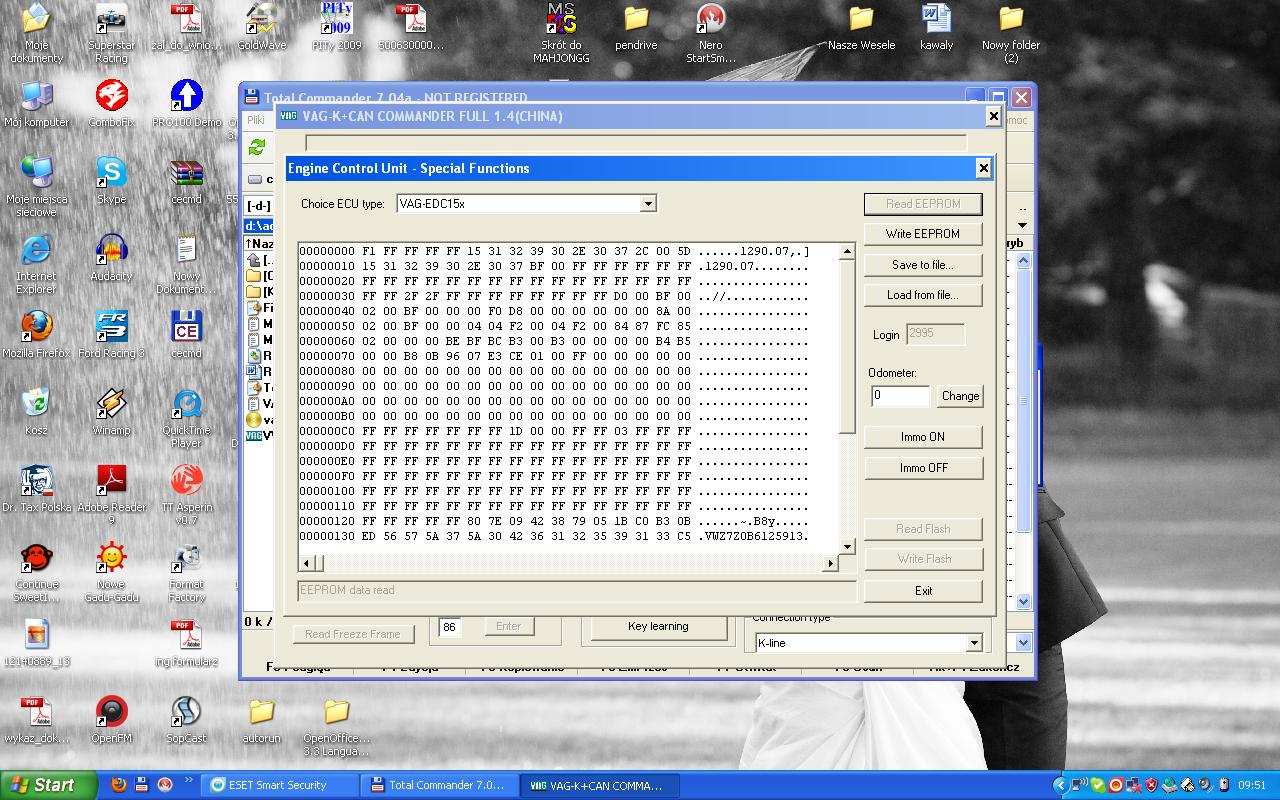The height and width of the screenshot is (800, 1280).
Task: Click Exit in Special Functions dialog
Action: (x=923, y=591)
